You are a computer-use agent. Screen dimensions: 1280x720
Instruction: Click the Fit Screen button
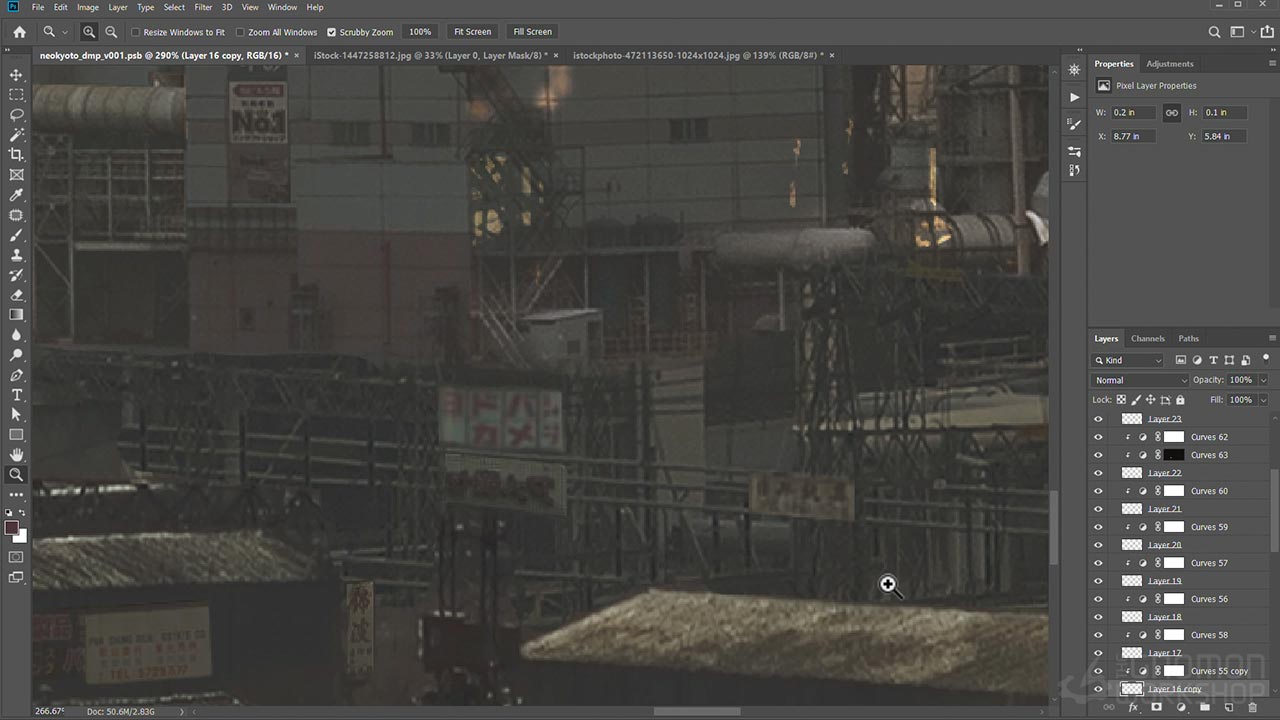[x=472, y=32]
